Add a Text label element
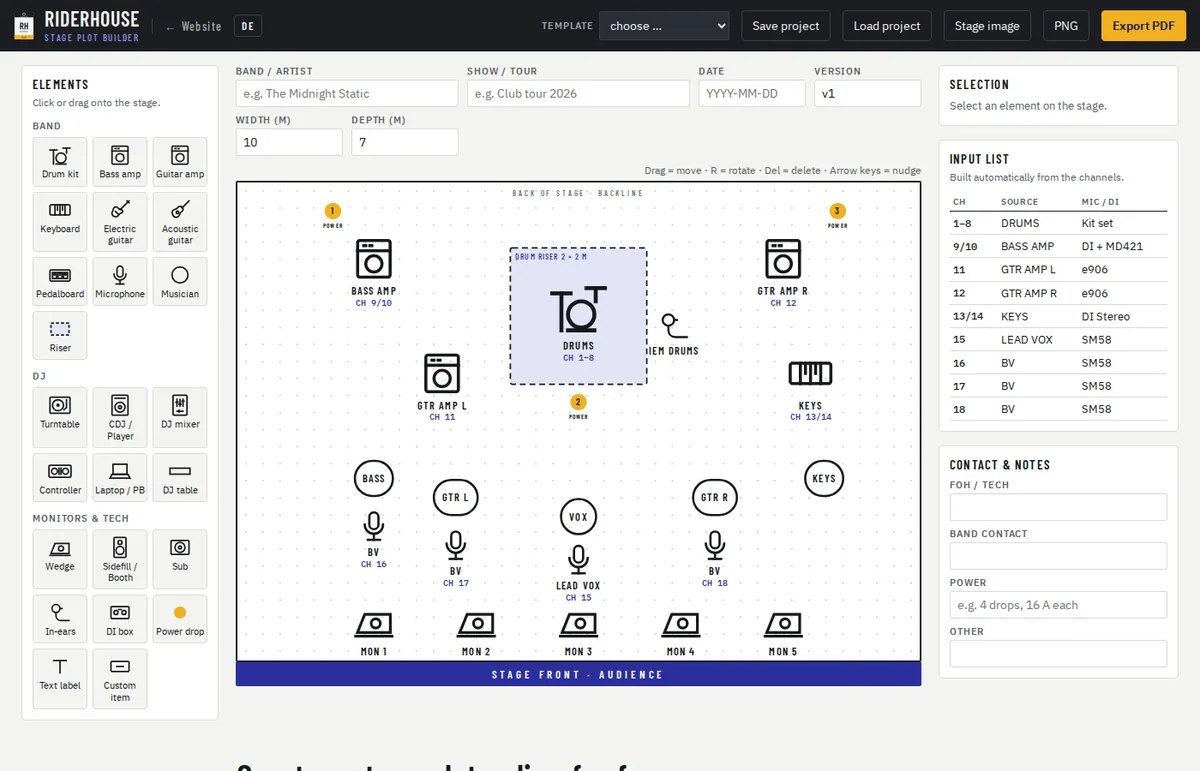This screenshot has height=771, width=1200. point(60,678)
